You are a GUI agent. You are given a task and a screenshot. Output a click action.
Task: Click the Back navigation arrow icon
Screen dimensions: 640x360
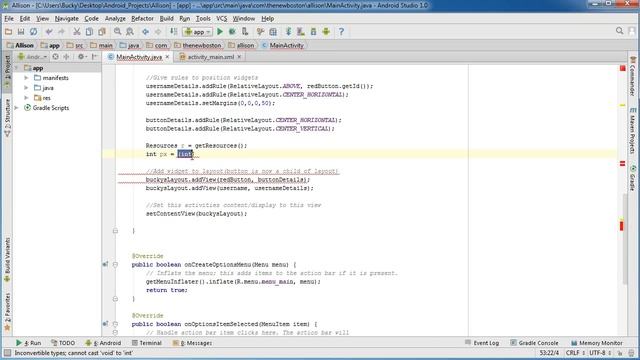click(145, 31)
